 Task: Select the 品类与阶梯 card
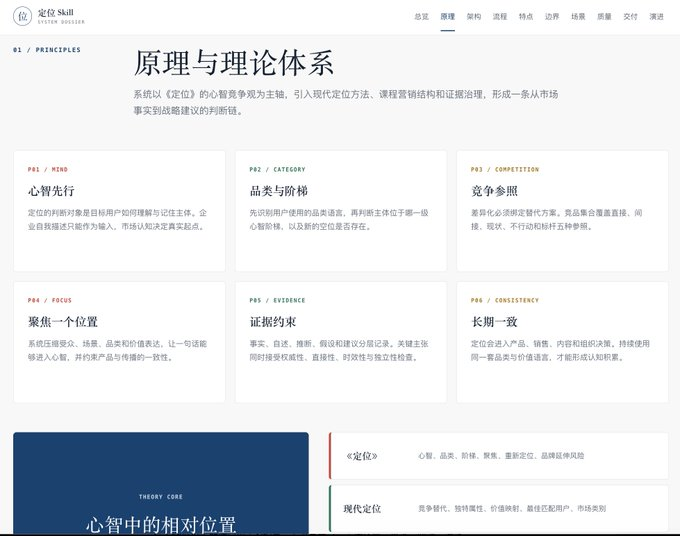coord(341,211)
